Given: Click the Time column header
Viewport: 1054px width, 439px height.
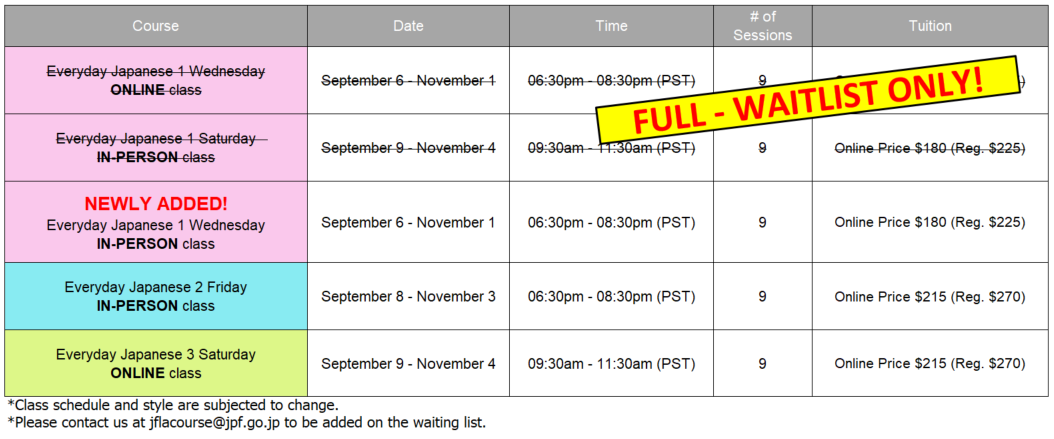Looking at the screenshot, I should pos(611,26).
